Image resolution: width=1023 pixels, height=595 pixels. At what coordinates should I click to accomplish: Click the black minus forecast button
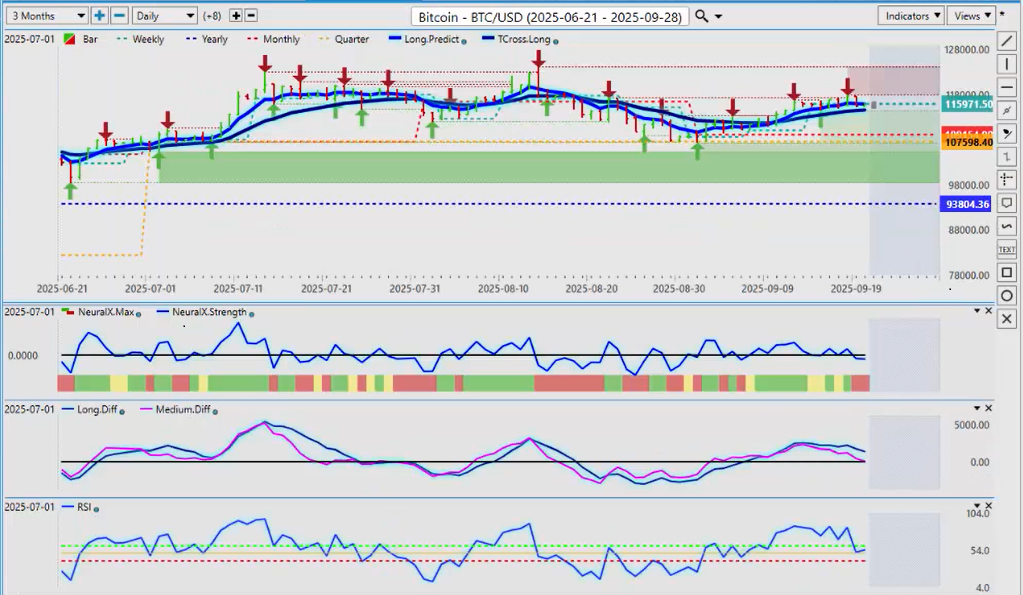(251, 16)
